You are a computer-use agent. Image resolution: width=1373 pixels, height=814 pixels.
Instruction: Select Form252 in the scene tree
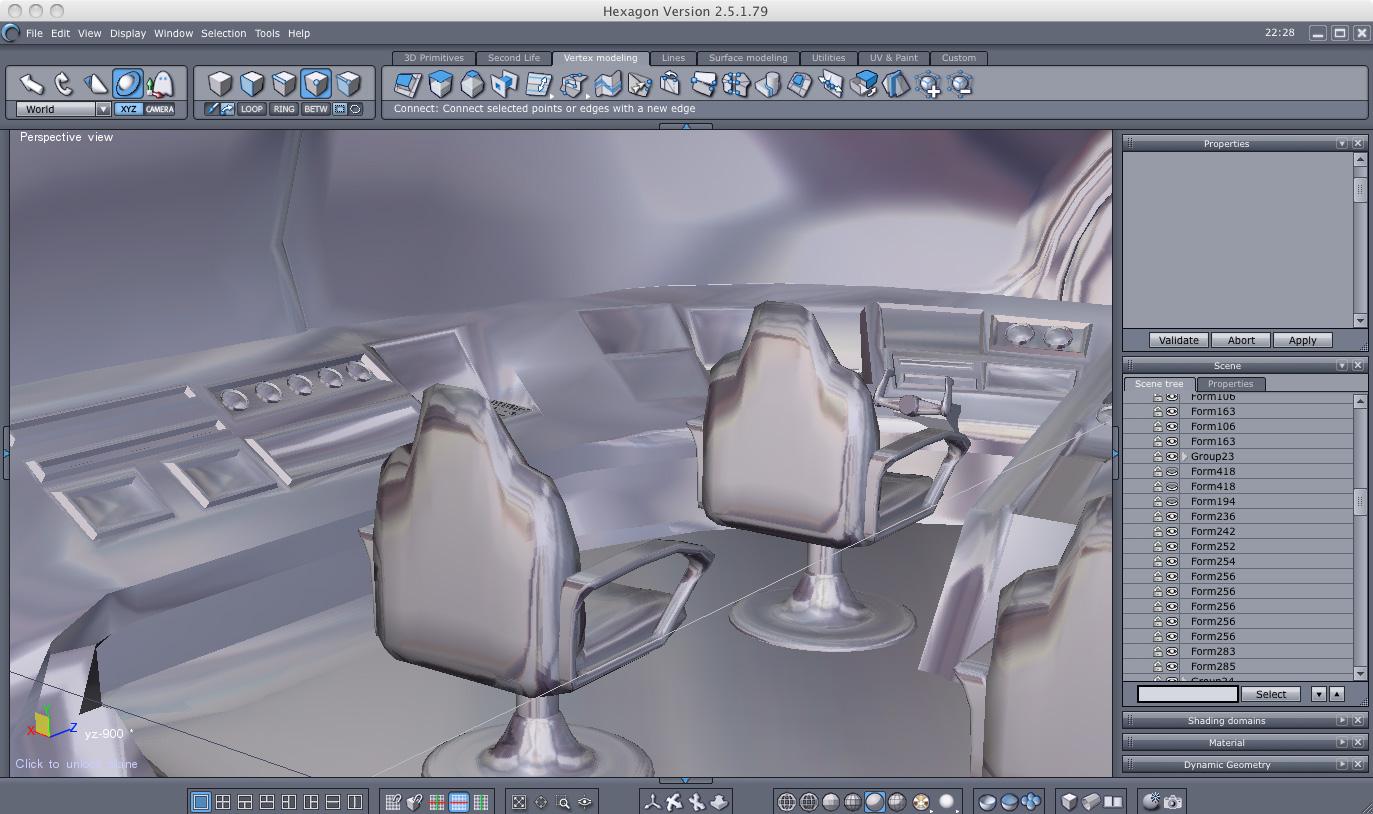pos(1213,546)
